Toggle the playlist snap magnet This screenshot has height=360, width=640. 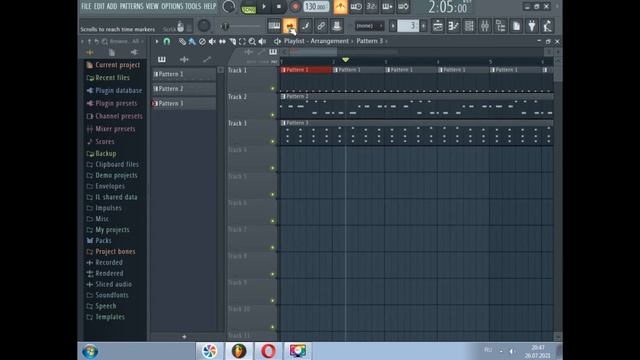pyautogui.click(x=167, y=41)
